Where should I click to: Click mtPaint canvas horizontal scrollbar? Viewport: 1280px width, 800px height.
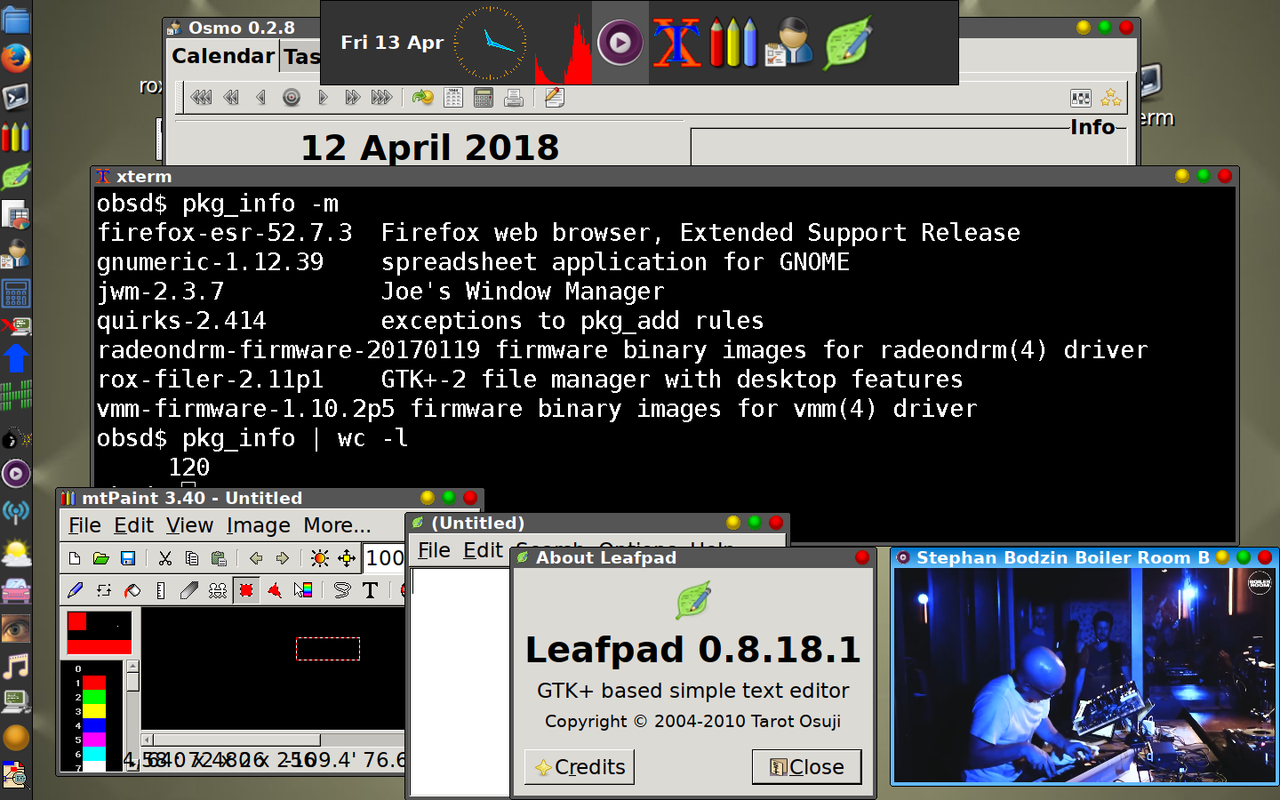pyautogui.click(x=273, y=738)
